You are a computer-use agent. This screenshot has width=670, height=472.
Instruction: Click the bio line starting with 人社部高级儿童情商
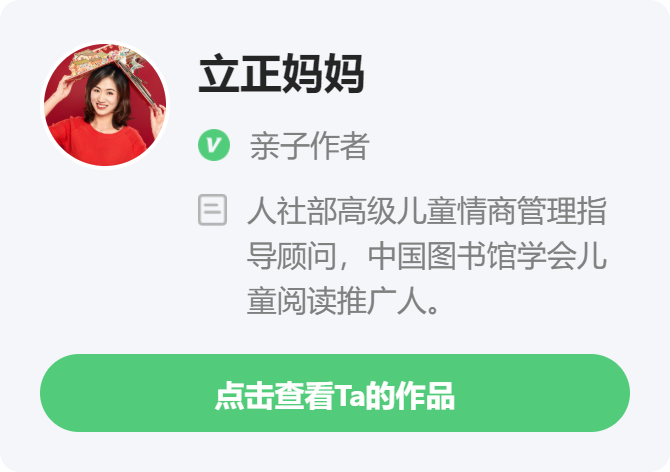tap(427, 211)
